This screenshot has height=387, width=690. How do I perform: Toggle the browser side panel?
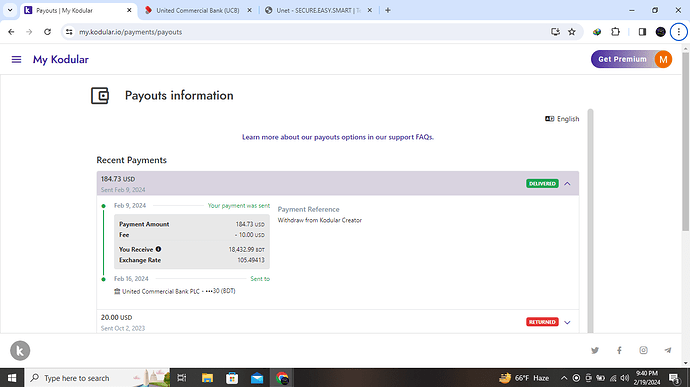(642, 32)
